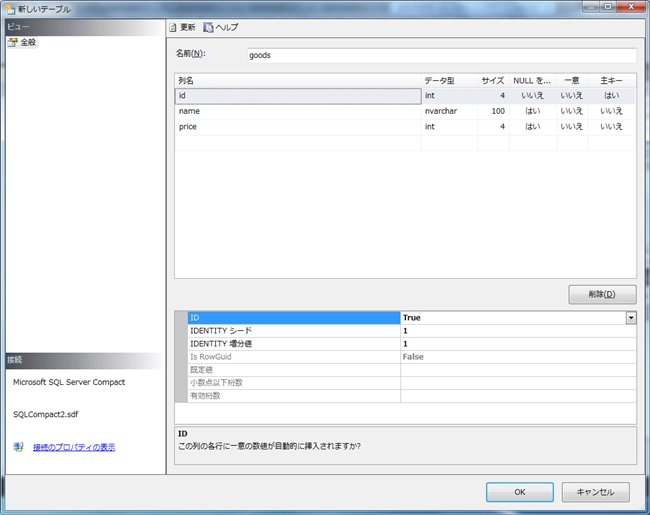Viewport: 650px width, 515px height.
Task: Click NULL allowed cell of name row
Action: (x=533, y=111)
